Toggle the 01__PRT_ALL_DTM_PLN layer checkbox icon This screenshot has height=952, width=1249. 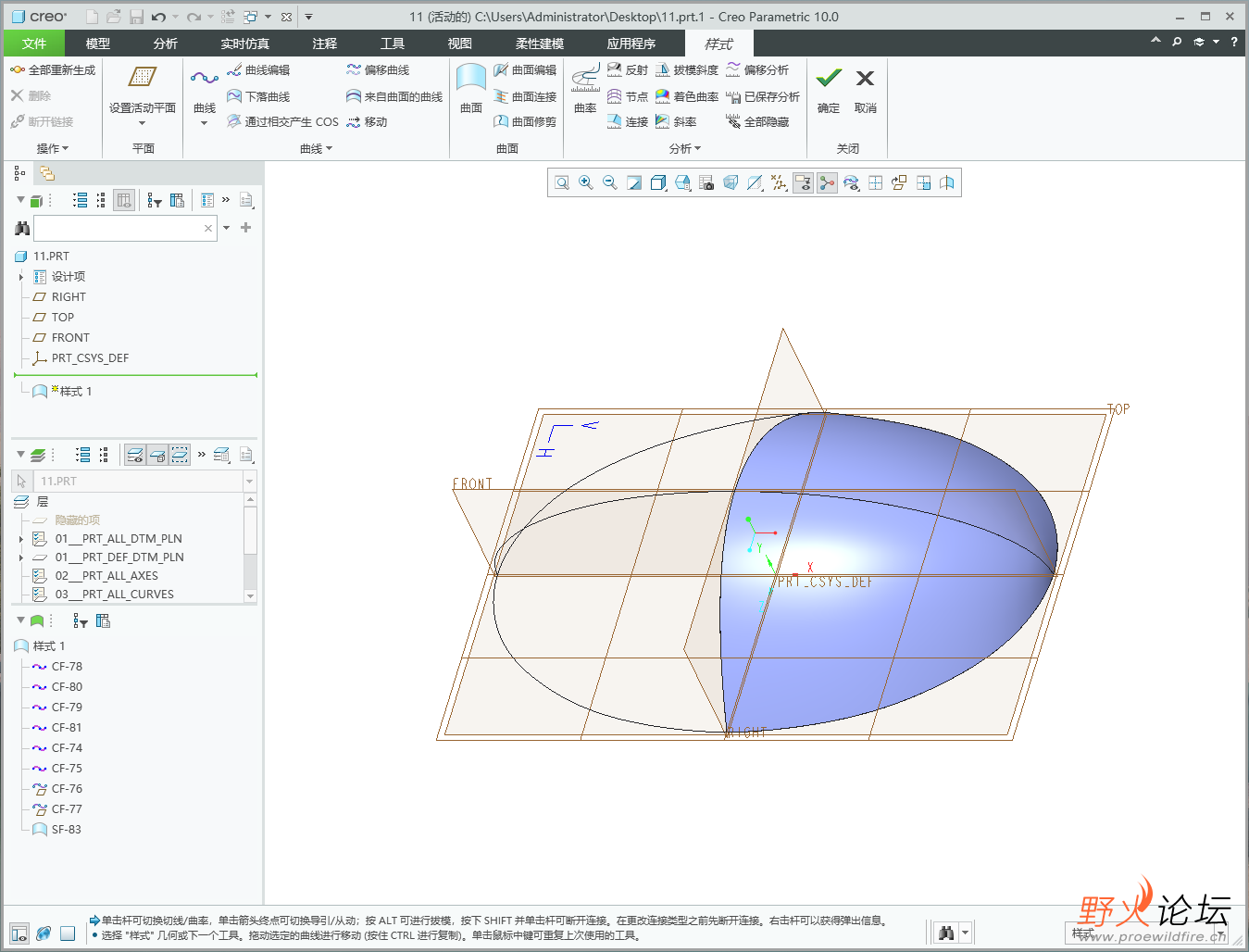coord(40,539)
